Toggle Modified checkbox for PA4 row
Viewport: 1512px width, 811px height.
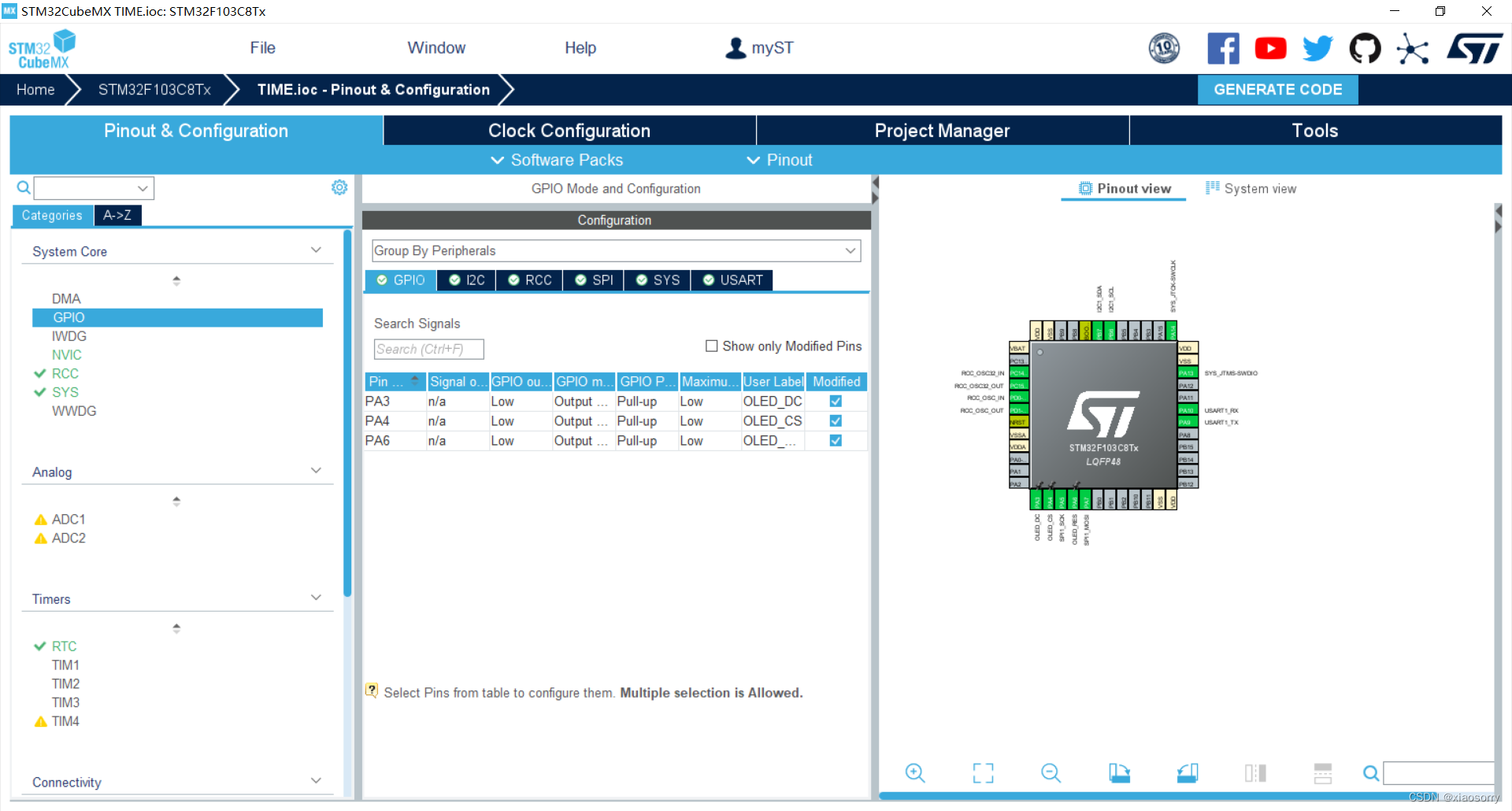click(x=836, y=420)
